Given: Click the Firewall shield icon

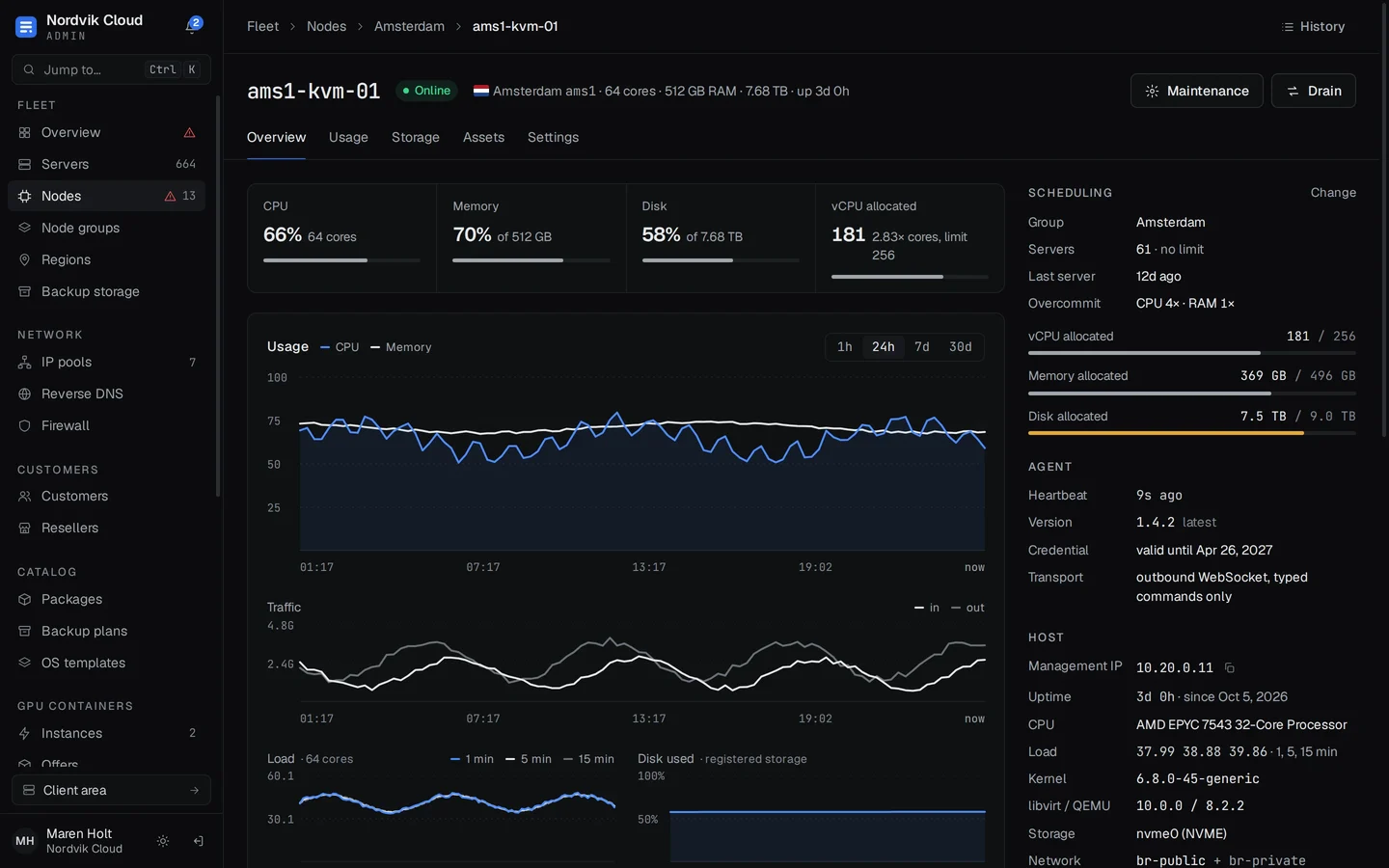Looking at the screenshot, I should tap(25, 425).
